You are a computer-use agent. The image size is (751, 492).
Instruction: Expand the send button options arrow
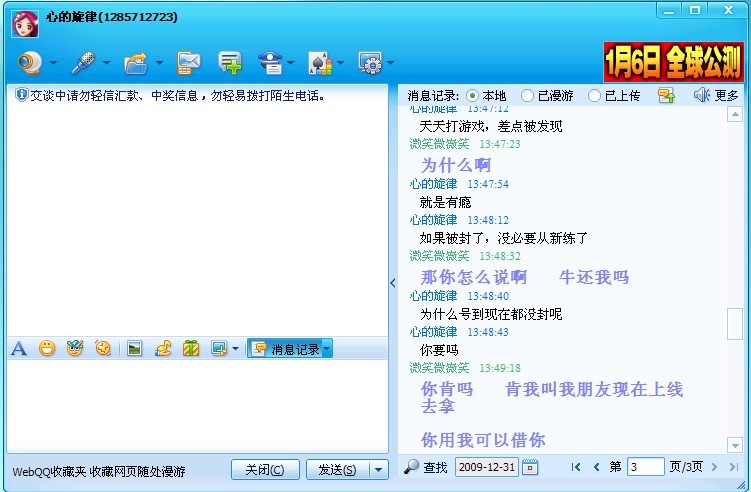pos(378,469)
